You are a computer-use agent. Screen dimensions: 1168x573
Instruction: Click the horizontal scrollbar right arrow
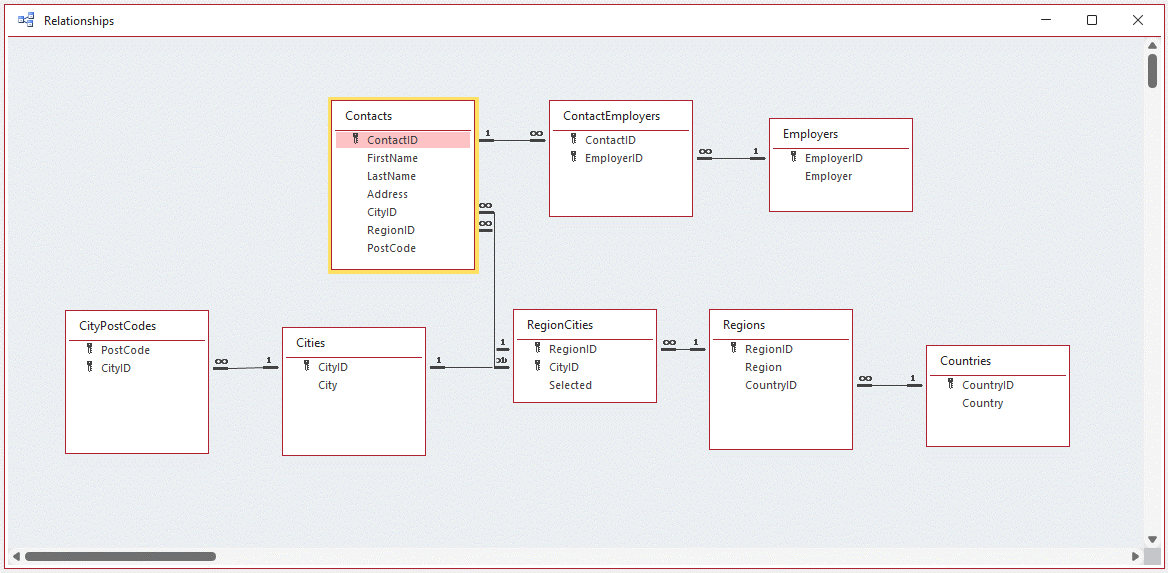point(1135,556)
